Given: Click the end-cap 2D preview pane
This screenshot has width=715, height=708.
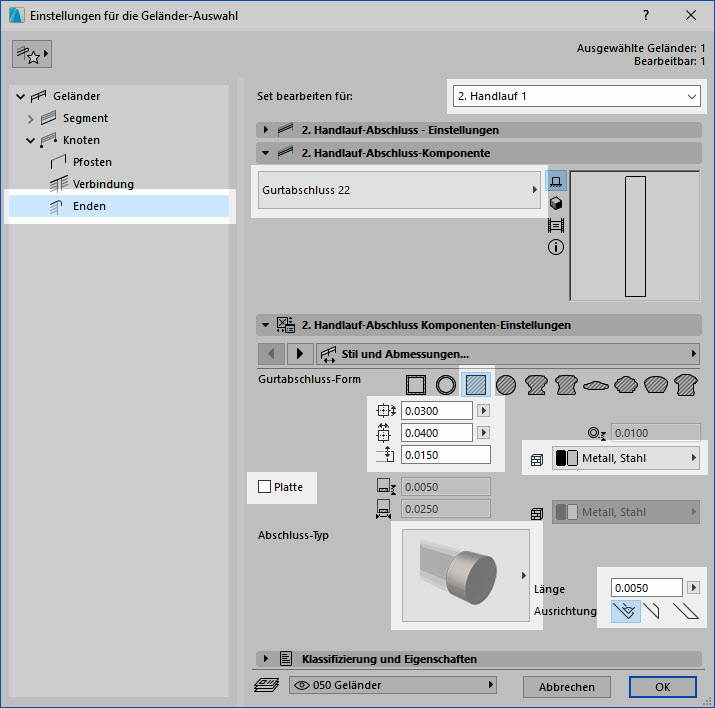Looking at the screenshot, I should [635, 236].
